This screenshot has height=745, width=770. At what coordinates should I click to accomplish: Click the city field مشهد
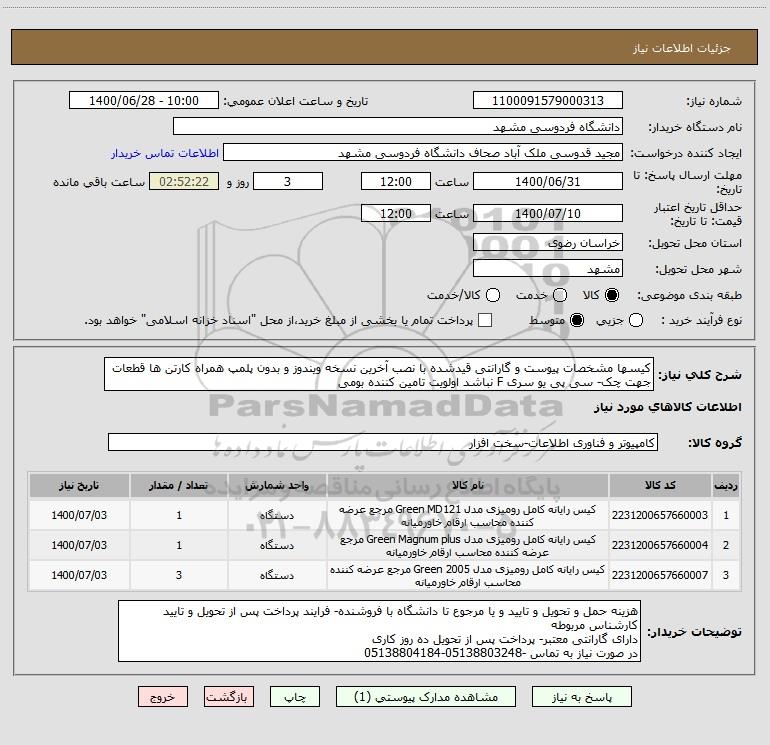(548, 269)
